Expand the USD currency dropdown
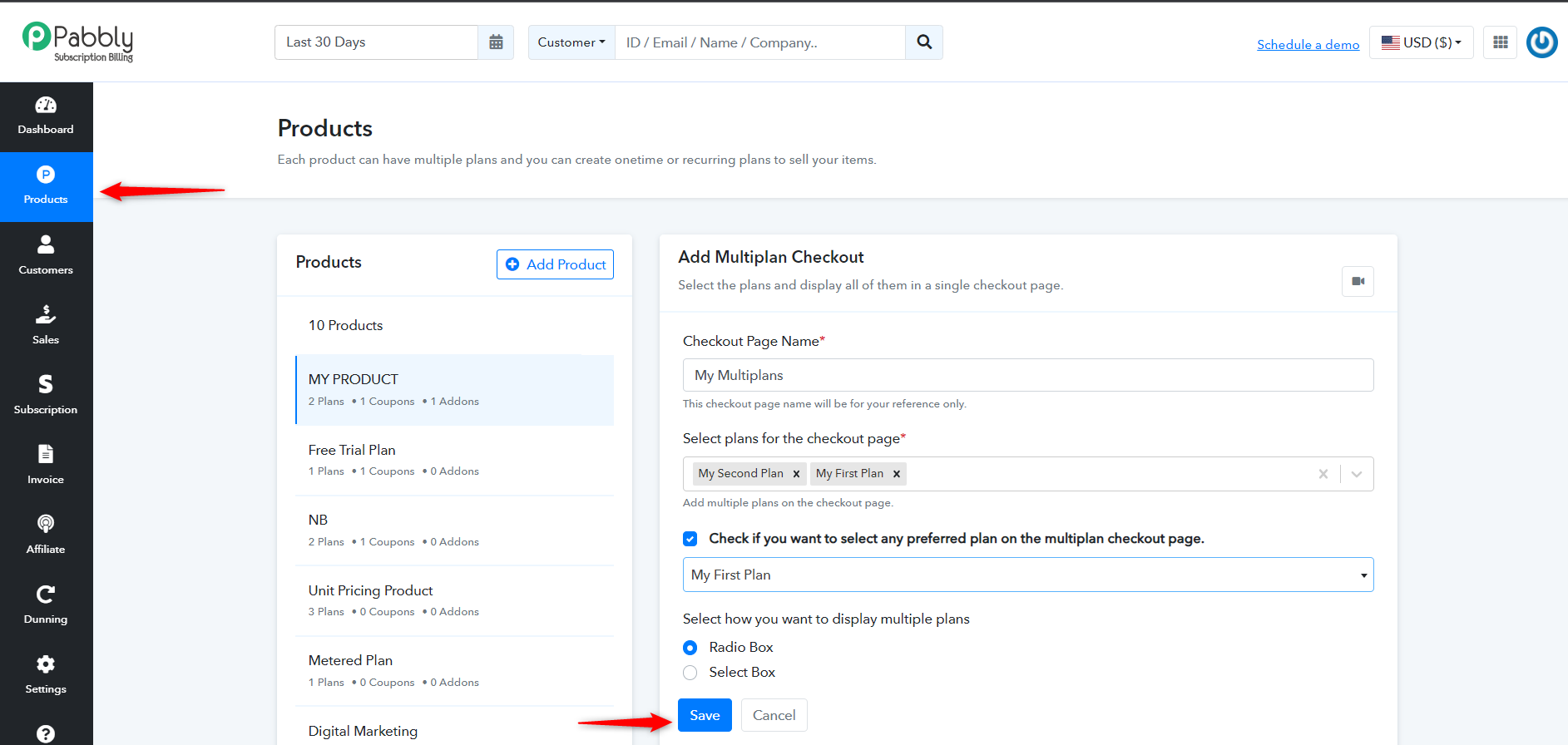1568x745 pixels. coord(1421,42)
